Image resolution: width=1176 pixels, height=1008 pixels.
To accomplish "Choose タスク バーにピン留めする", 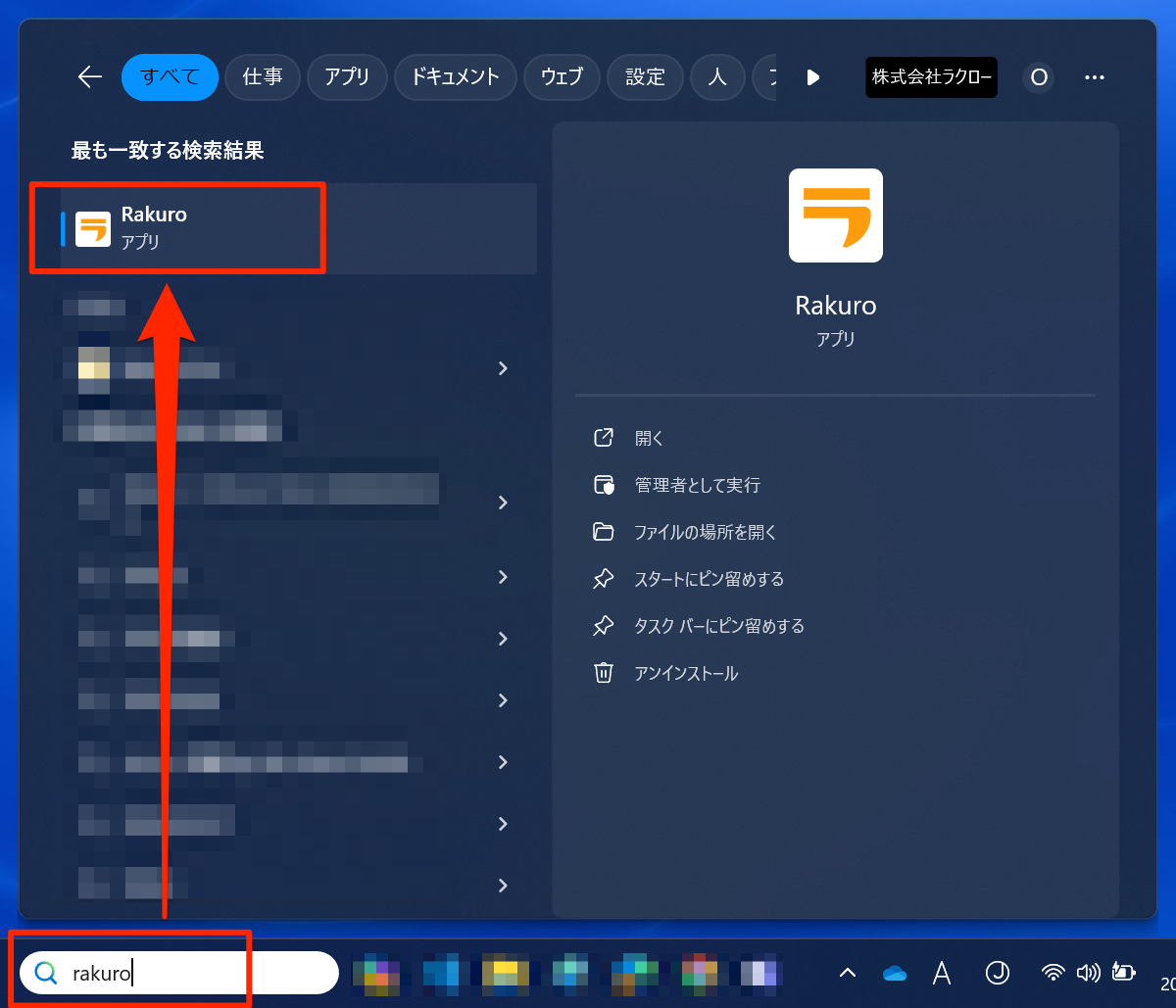I will coord(719,626).
